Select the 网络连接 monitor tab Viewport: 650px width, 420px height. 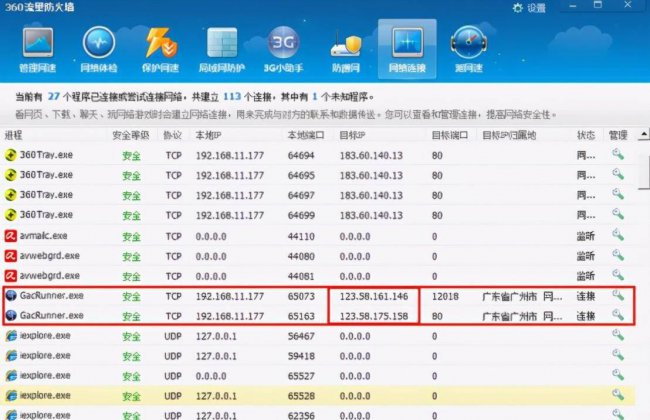407,49
